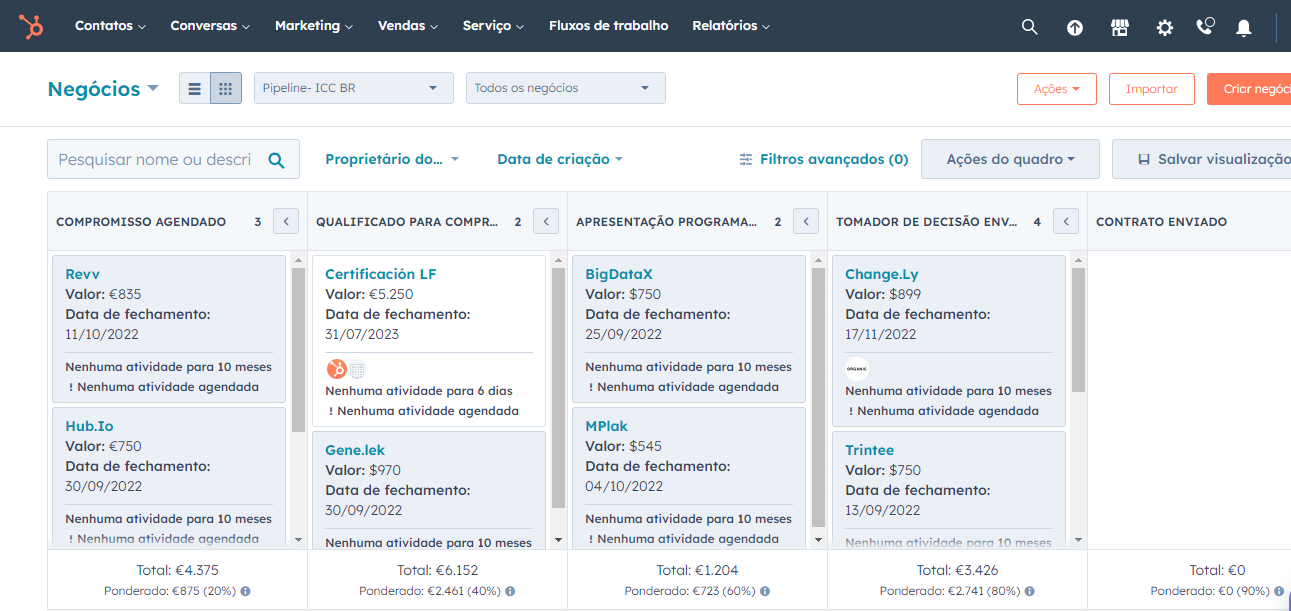Click the upgrade arrow icon in navbar
Image resolution: width=1291 pixels, height=611 pixels.
[x=1074, y=27]
